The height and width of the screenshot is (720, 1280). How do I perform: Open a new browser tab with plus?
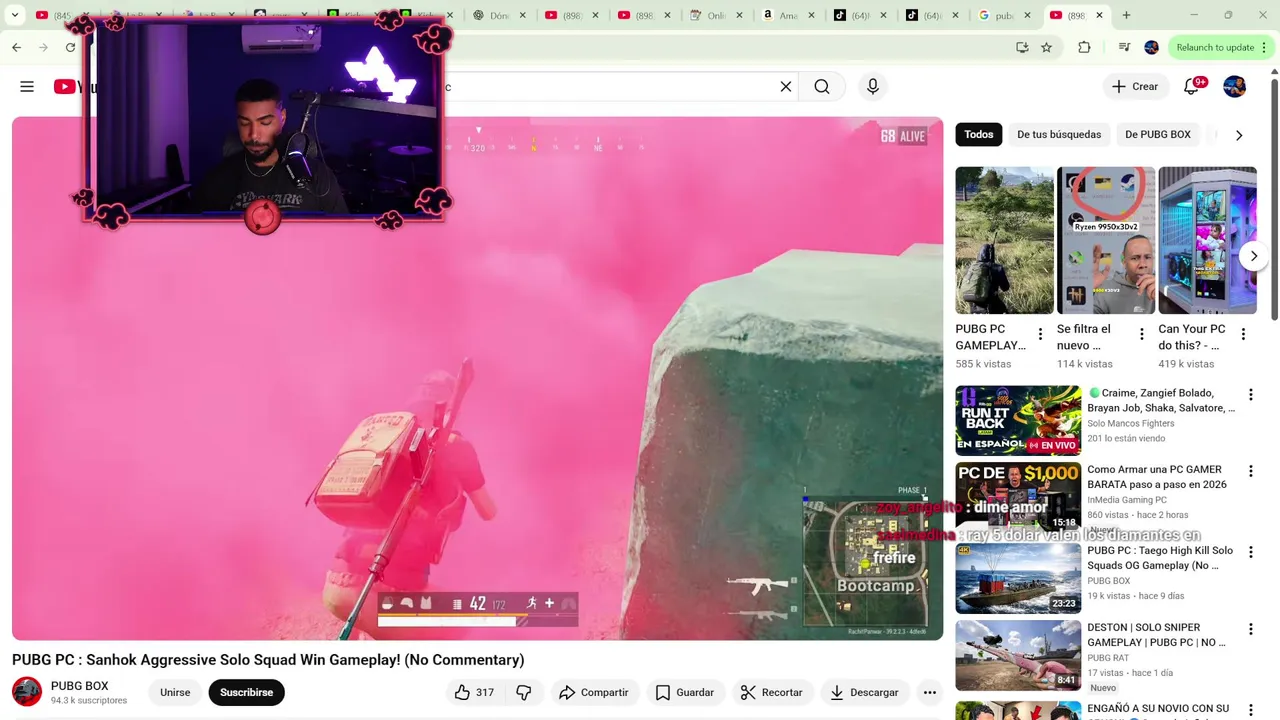1126,15
